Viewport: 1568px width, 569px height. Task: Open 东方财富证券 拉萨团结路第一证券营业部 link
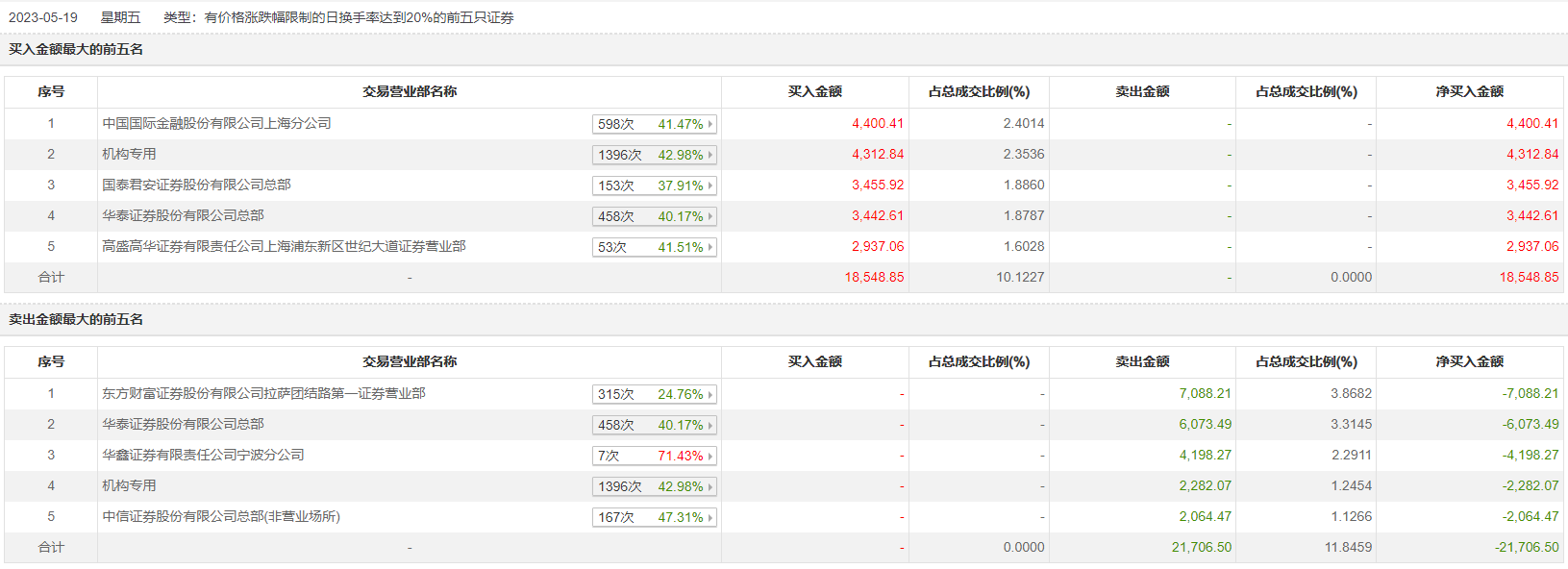pyautogui.click(x=263, y=393)
